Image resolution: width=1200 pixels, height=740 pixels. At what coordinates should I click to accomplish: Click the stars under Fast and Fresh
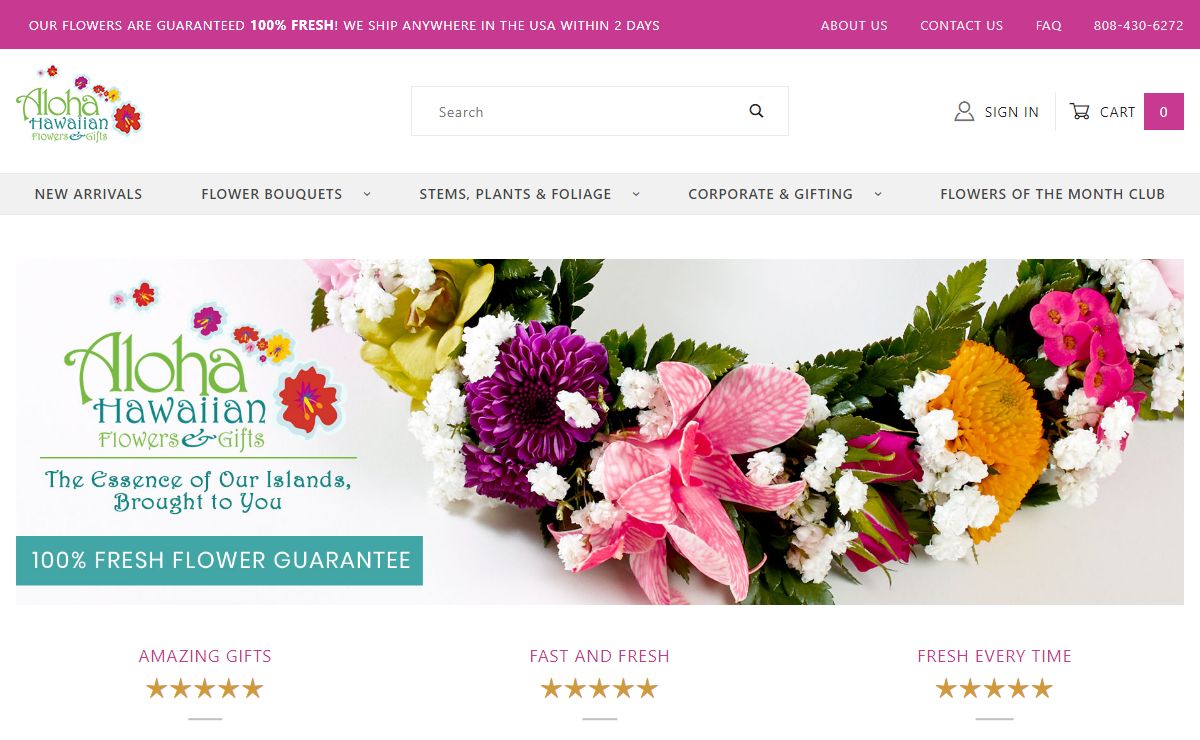tap(600, 688)
